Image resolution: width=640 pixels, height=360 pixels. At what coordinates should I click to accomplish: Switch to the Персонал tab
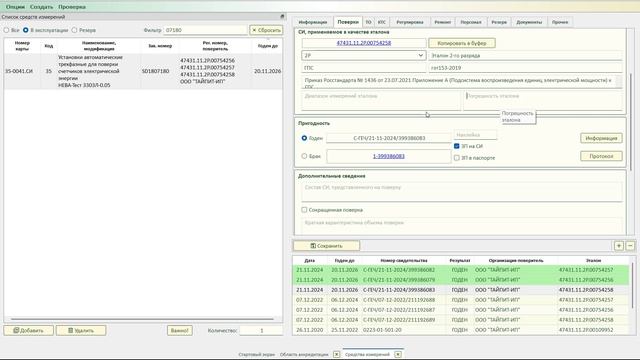(471, 22)
